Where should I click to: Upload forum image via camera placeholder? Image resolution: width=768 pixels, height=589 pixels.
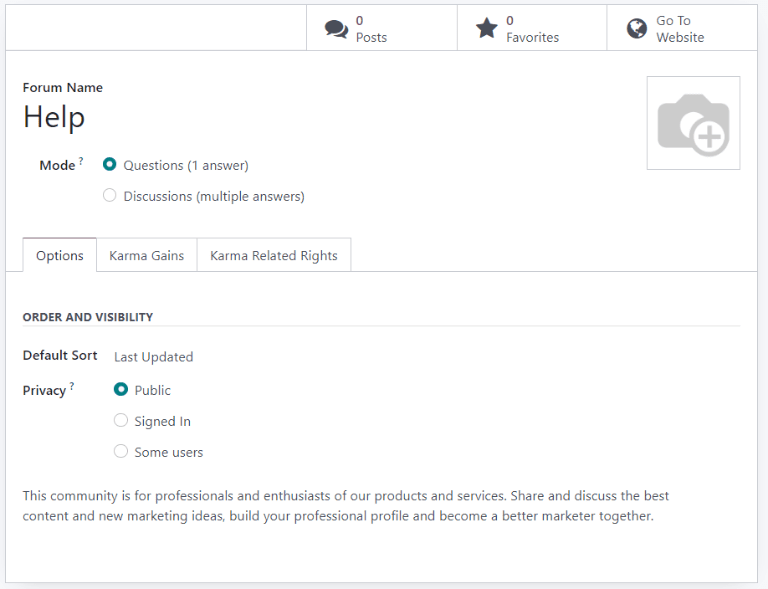click(x=693, y=123)
